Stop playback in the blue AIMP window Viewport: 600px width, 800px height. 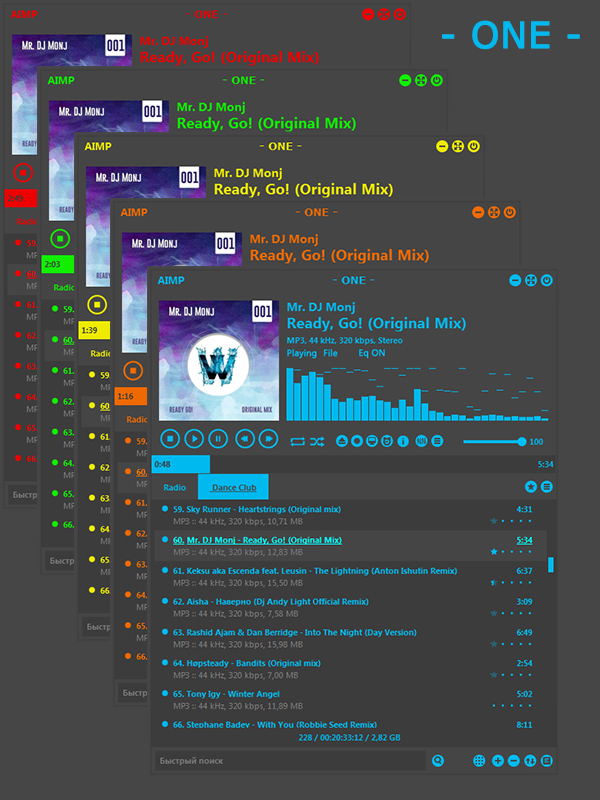[x=170, y=439]
